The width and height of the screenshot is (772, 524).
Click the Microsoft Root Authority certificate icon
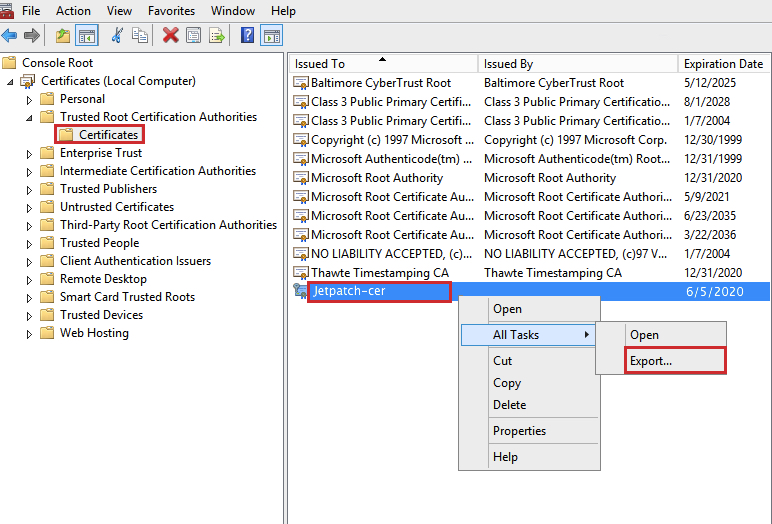coord(300,177)
